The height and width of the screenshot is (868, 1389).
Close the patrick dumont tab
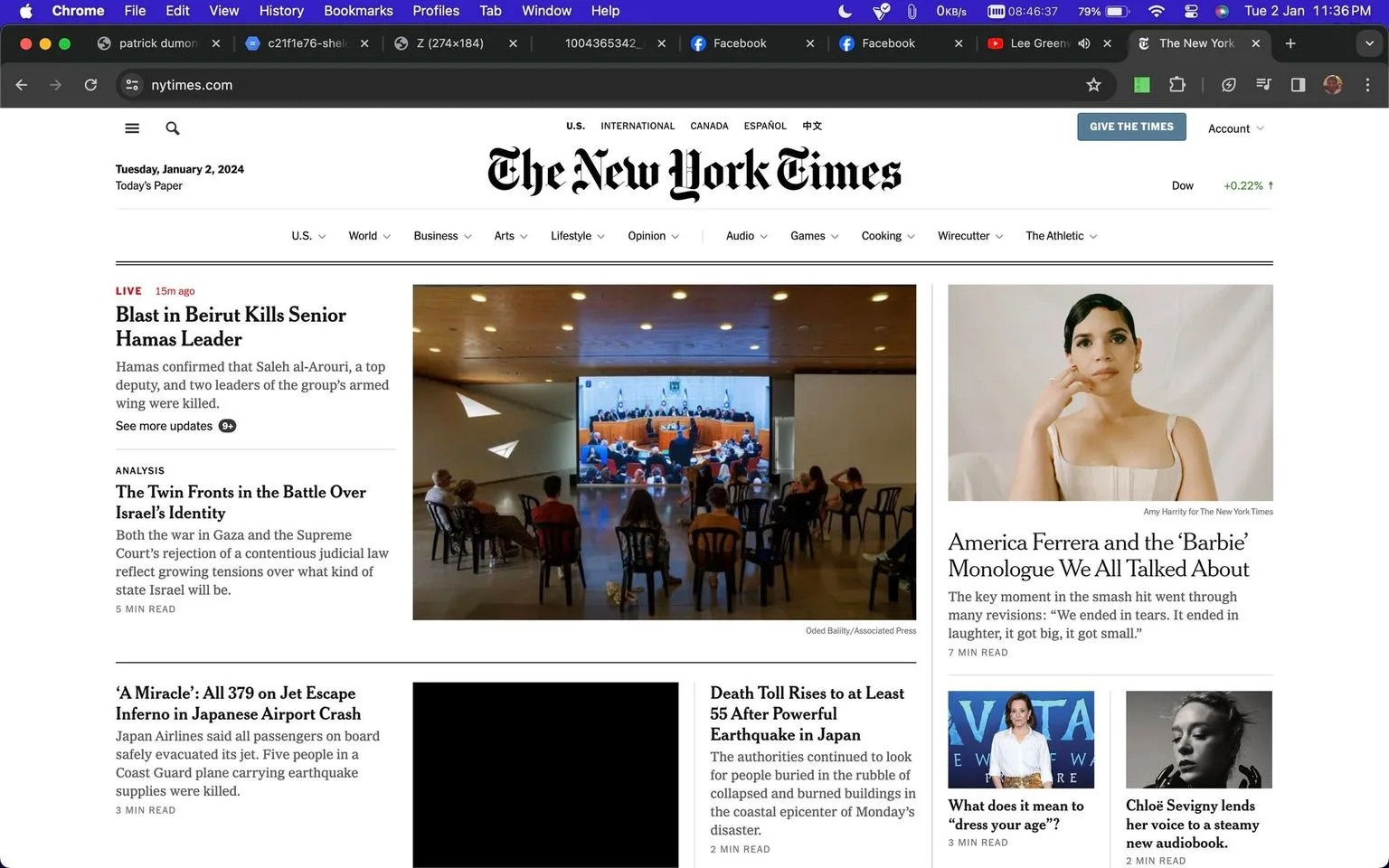coord(215,43)
